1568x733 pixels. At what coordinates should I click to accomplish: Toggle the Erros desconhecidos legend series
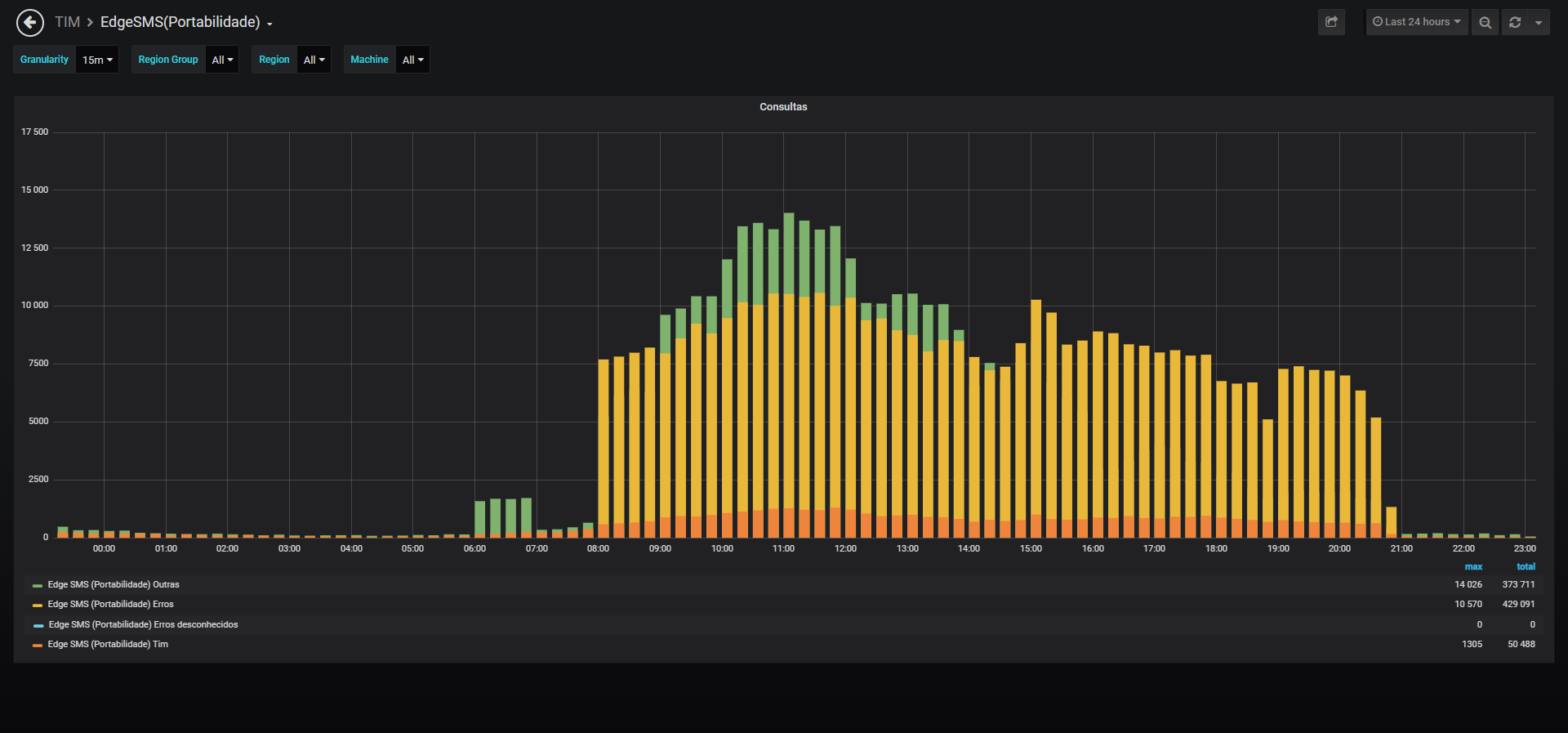point(143,625)
